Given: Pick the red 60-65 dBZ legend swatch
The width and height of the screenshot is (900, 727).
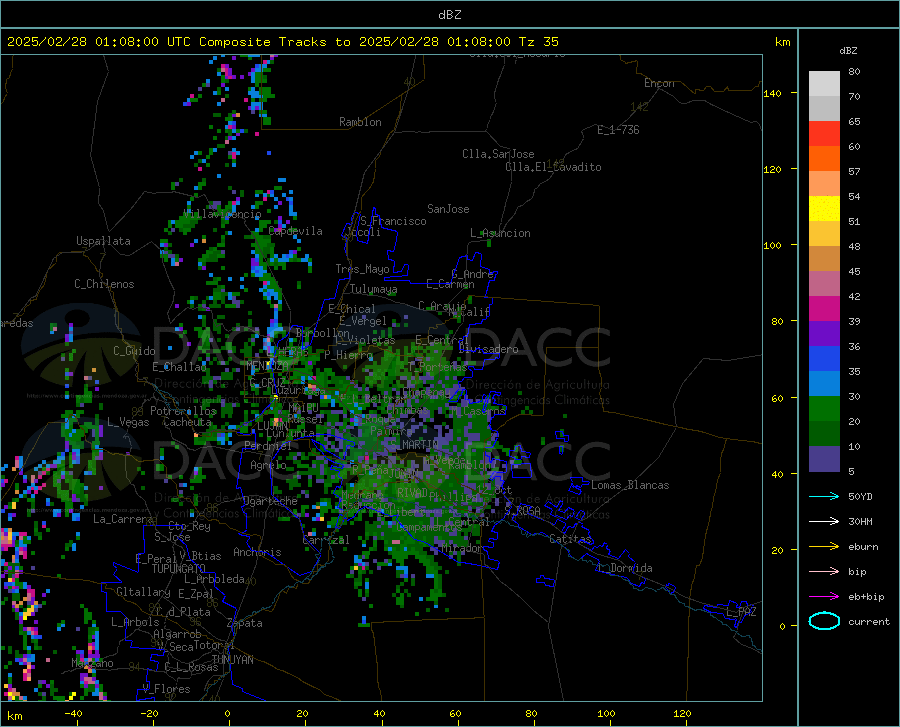Looking at the screenshot, I should click(x=824, y=134).
